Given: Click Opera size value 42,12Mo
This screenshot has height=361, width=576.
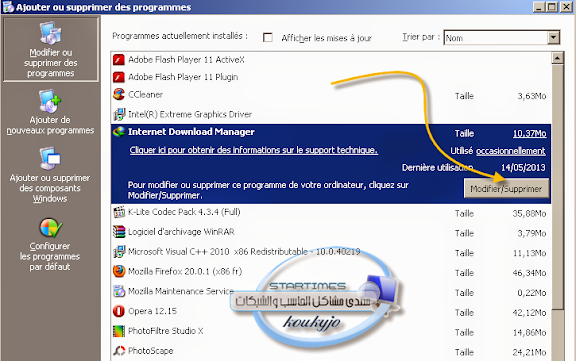Looking at the screenshot, I should (x=529, y=313).
